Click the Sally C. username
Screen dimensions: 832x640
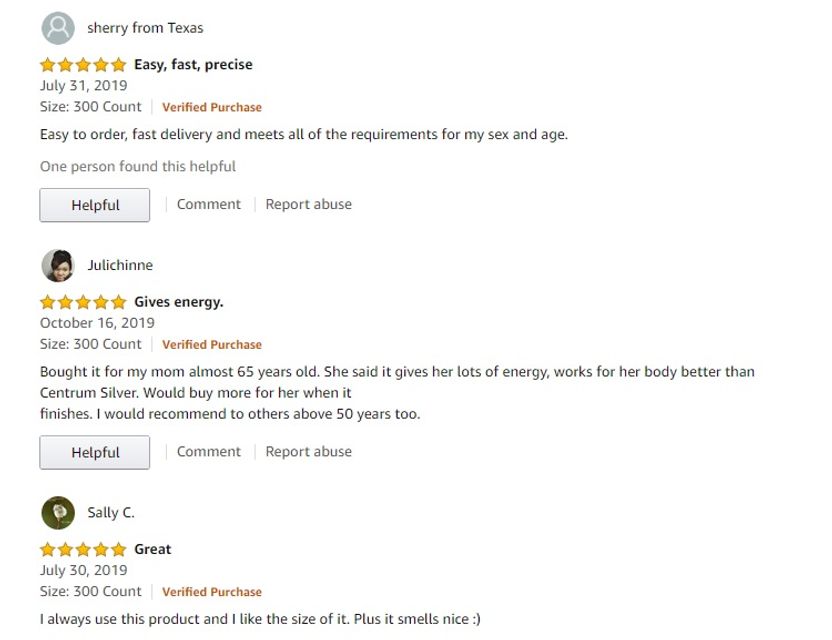(x=111, y=513)
